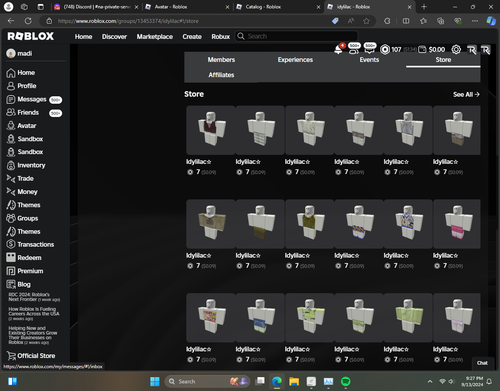Open Marketplace in top navigation
Image resolution: width=500 pixels, height=391 pixels.
[155, 37]
